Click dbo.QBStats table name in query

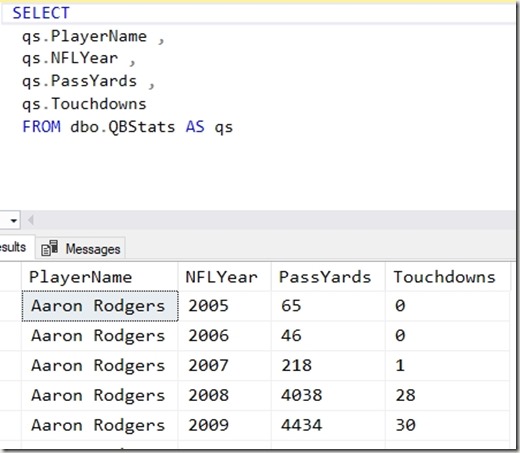point(122,127)
